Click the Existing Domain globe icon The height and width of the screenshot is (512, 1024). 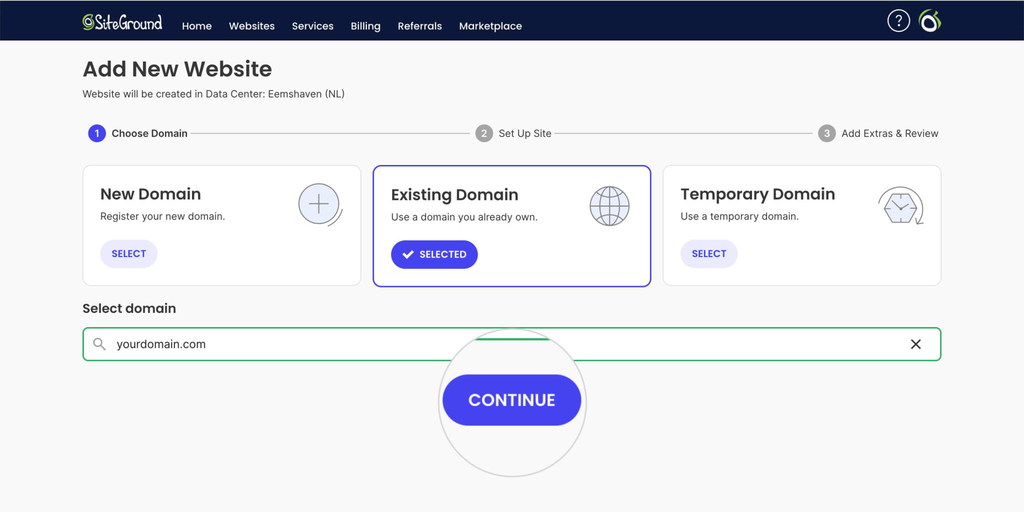coord(609,206)
